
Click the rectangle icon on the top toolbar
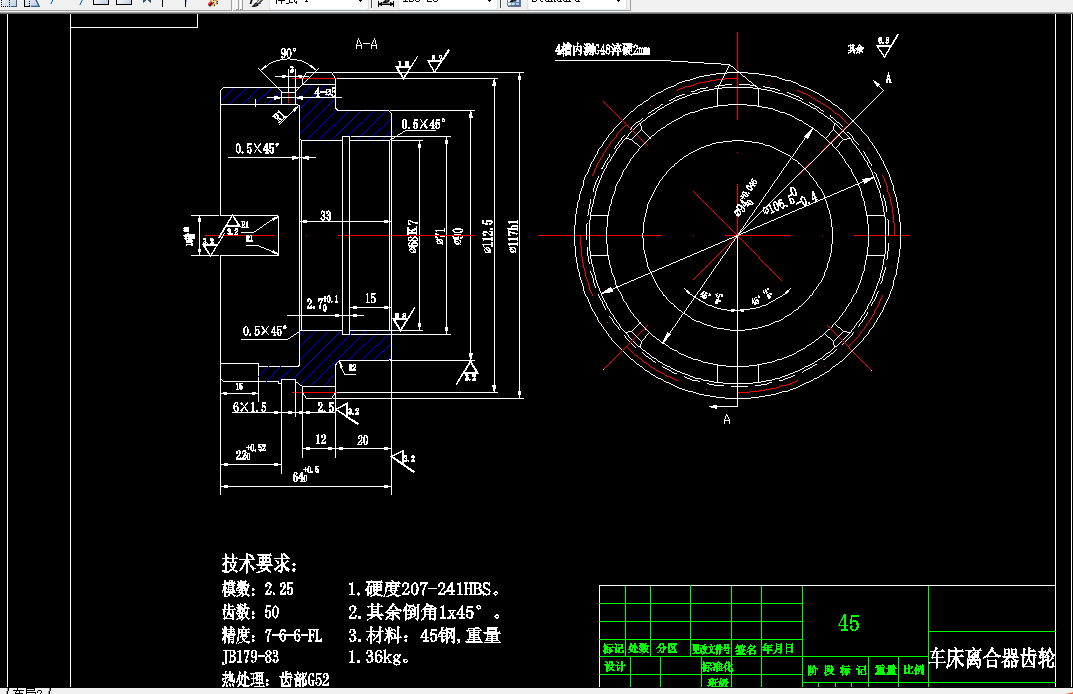click(99, 3)
